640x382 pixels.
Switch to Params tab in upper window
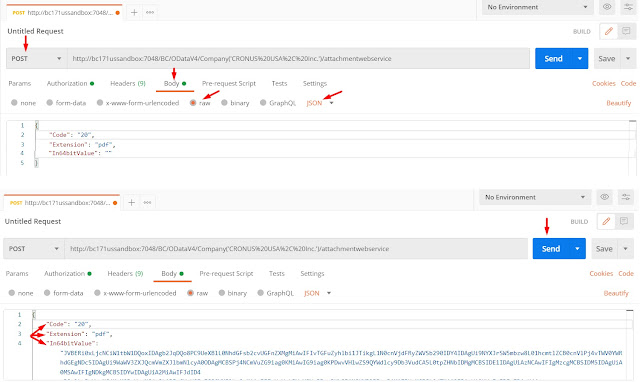click(20, 83)
